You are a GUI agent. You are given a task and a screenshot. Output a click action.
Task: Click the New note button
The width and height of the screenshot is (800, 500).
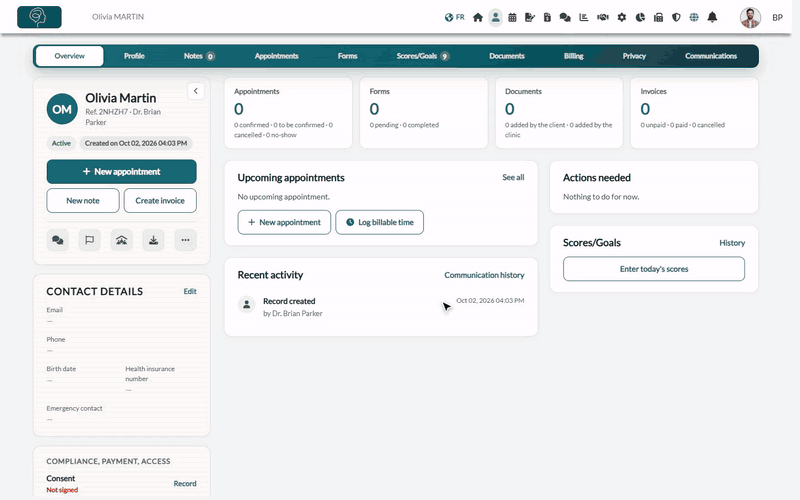coord(83,201)
